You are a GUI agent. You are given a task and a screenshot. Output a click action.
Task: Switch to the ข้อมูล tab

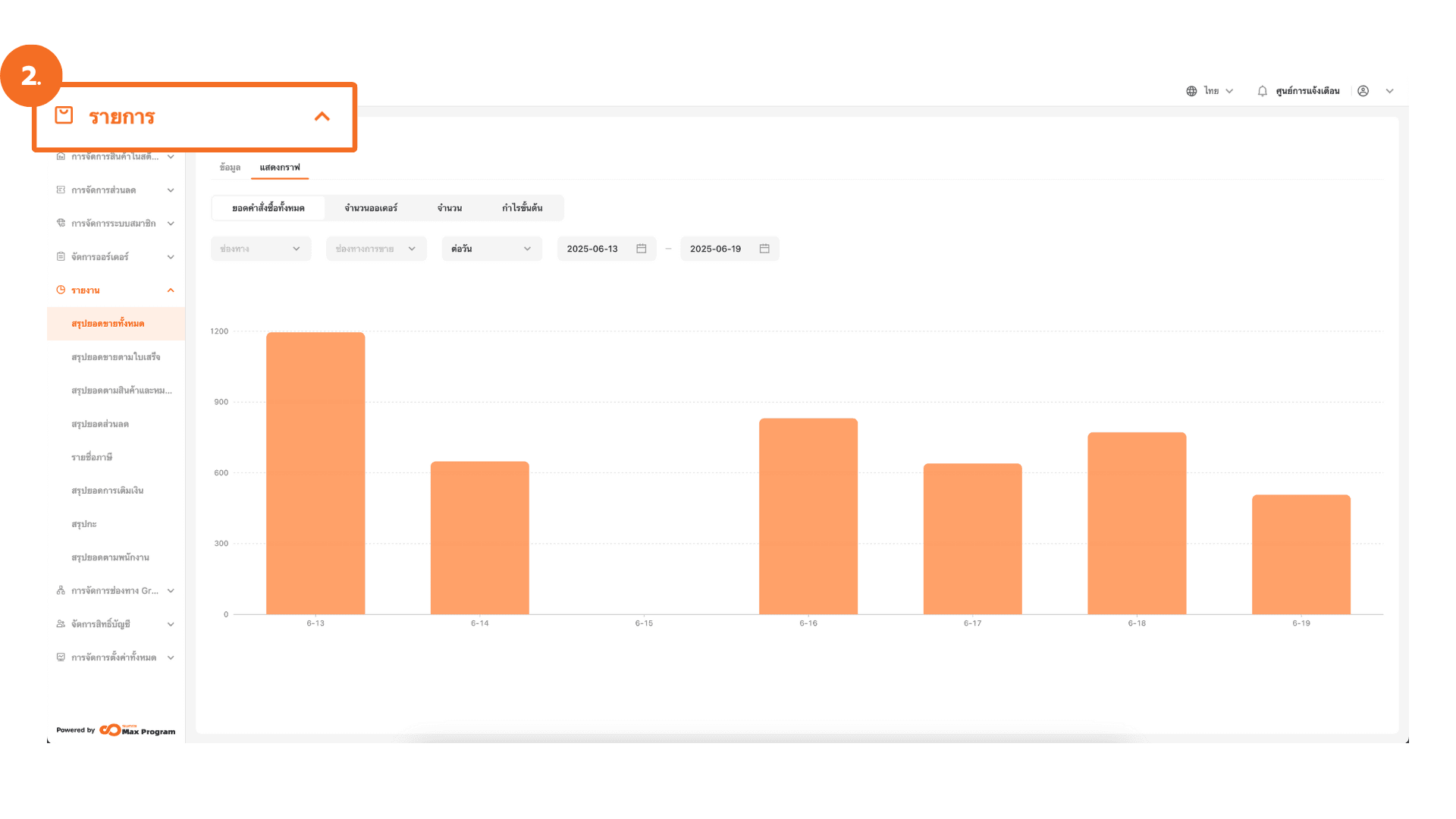[x=230, y=168]
